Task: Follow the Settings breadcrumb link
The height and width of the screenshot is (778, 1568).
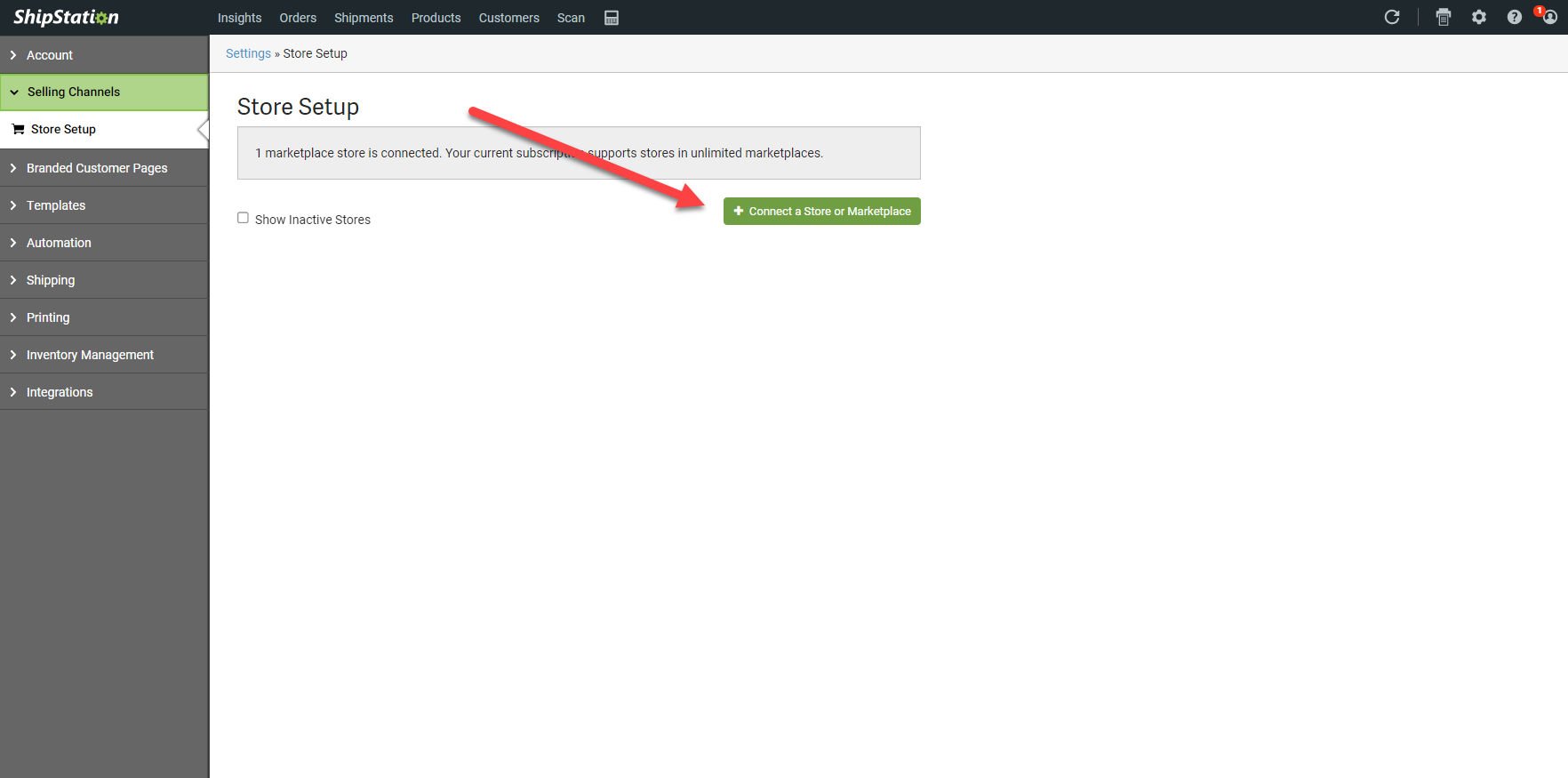Action: [x=248, y=53]
